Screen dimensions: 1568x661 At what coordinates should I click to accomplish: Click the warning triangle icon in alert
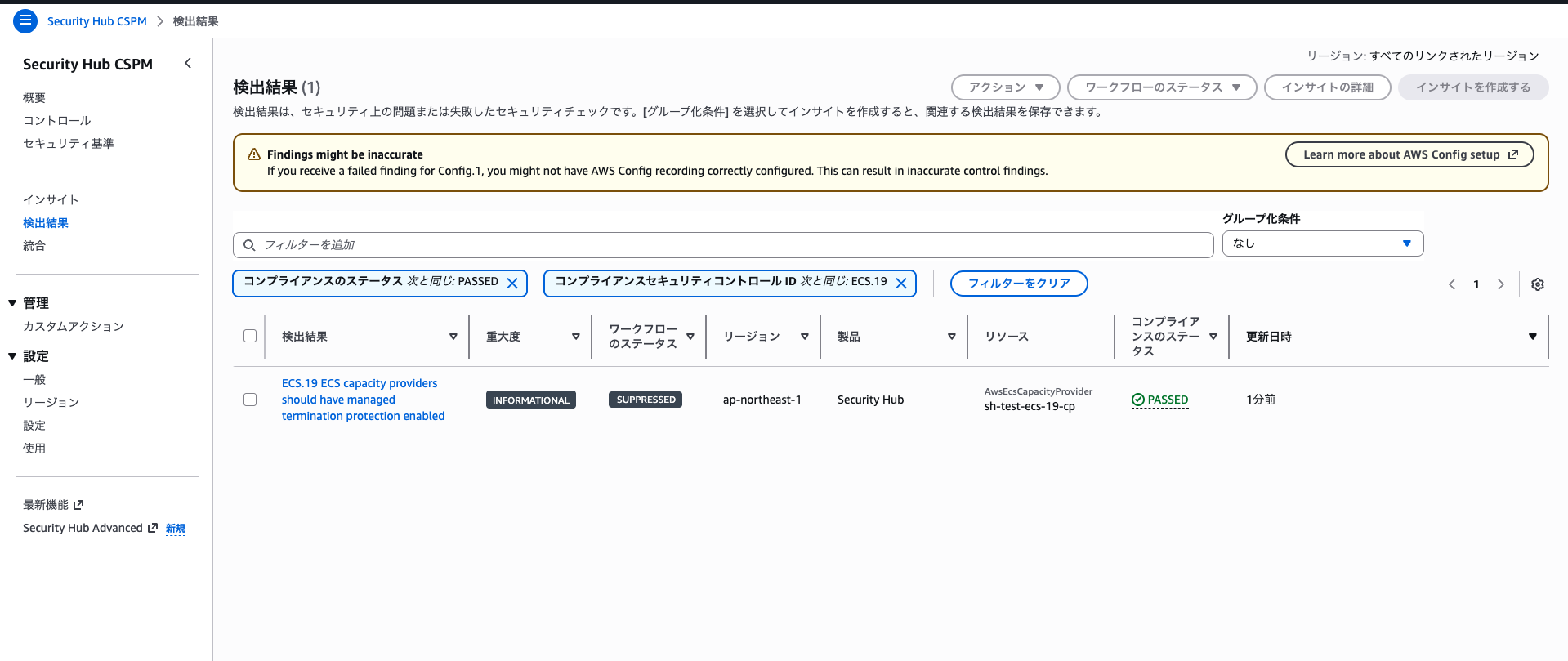254,154
